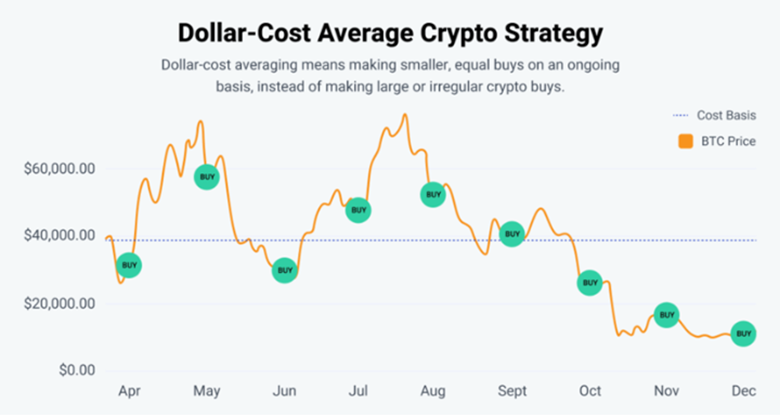Click the $20,000.00 y-axis label
Screen dimensions: 780x416
click(59, 303)
